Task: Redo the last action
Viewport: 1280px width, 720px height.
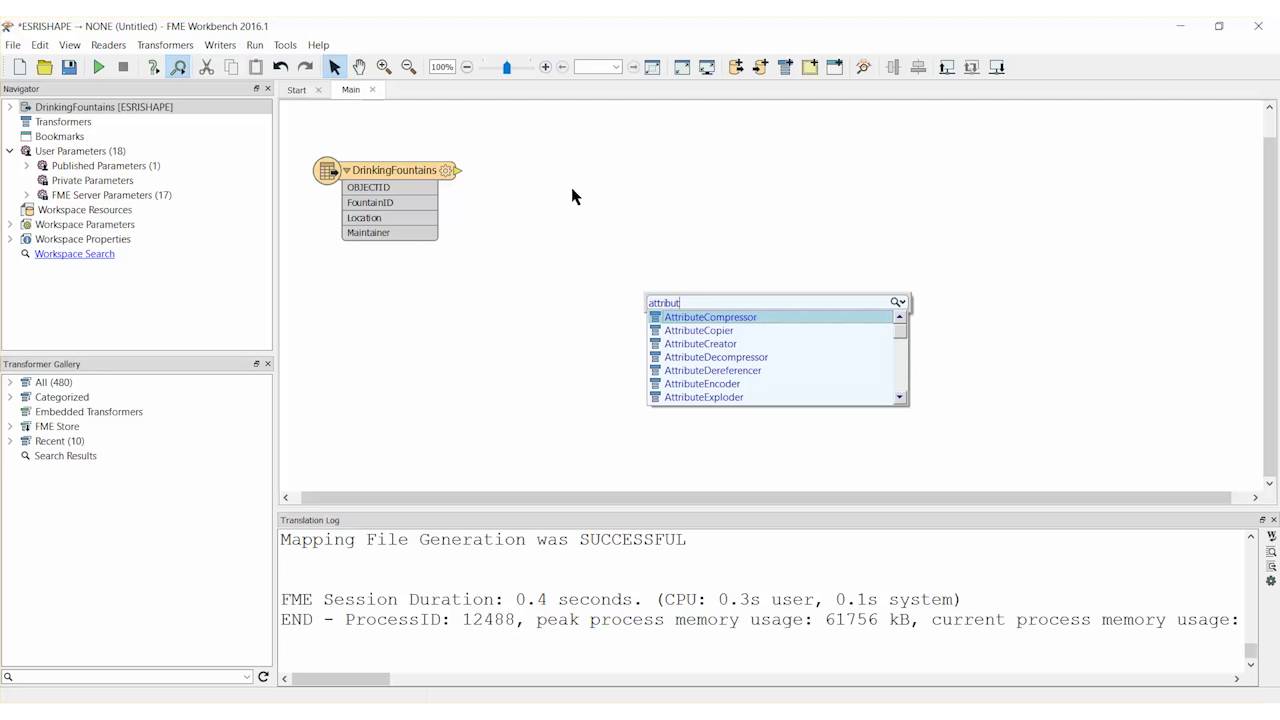Action: (x=305, y=67)
